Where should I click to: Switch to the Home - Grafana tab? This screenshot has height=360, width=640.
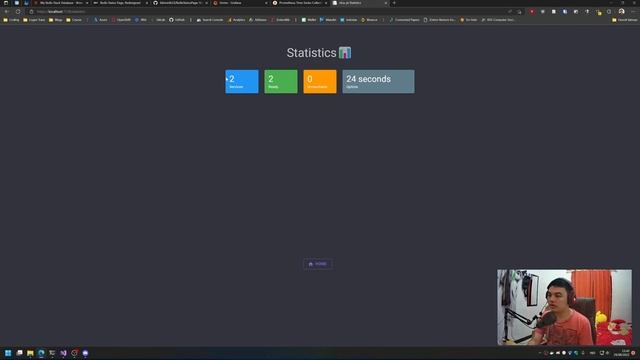coord(239,3)
